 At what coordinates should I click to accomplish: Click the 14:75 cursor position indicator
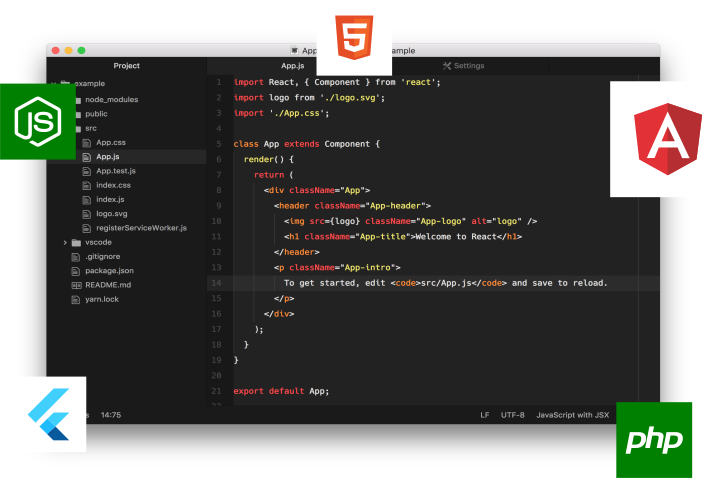[110, 414]
